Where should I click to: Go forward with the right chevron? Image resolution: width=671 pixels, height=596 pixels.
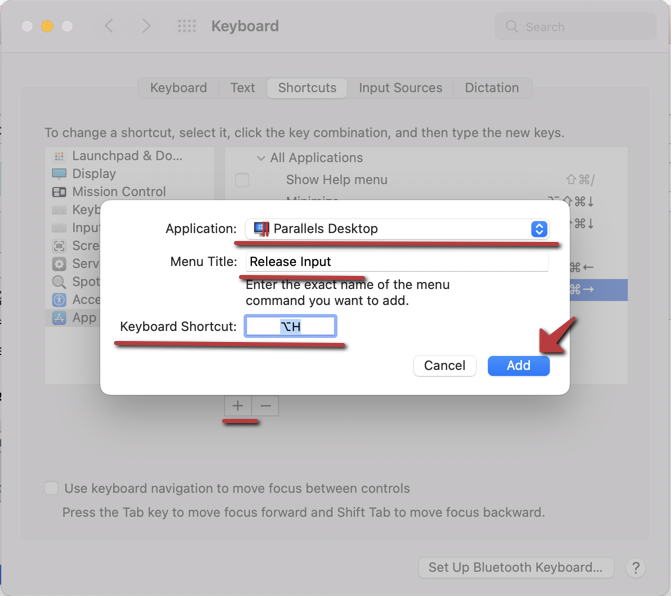pos(146,26)
